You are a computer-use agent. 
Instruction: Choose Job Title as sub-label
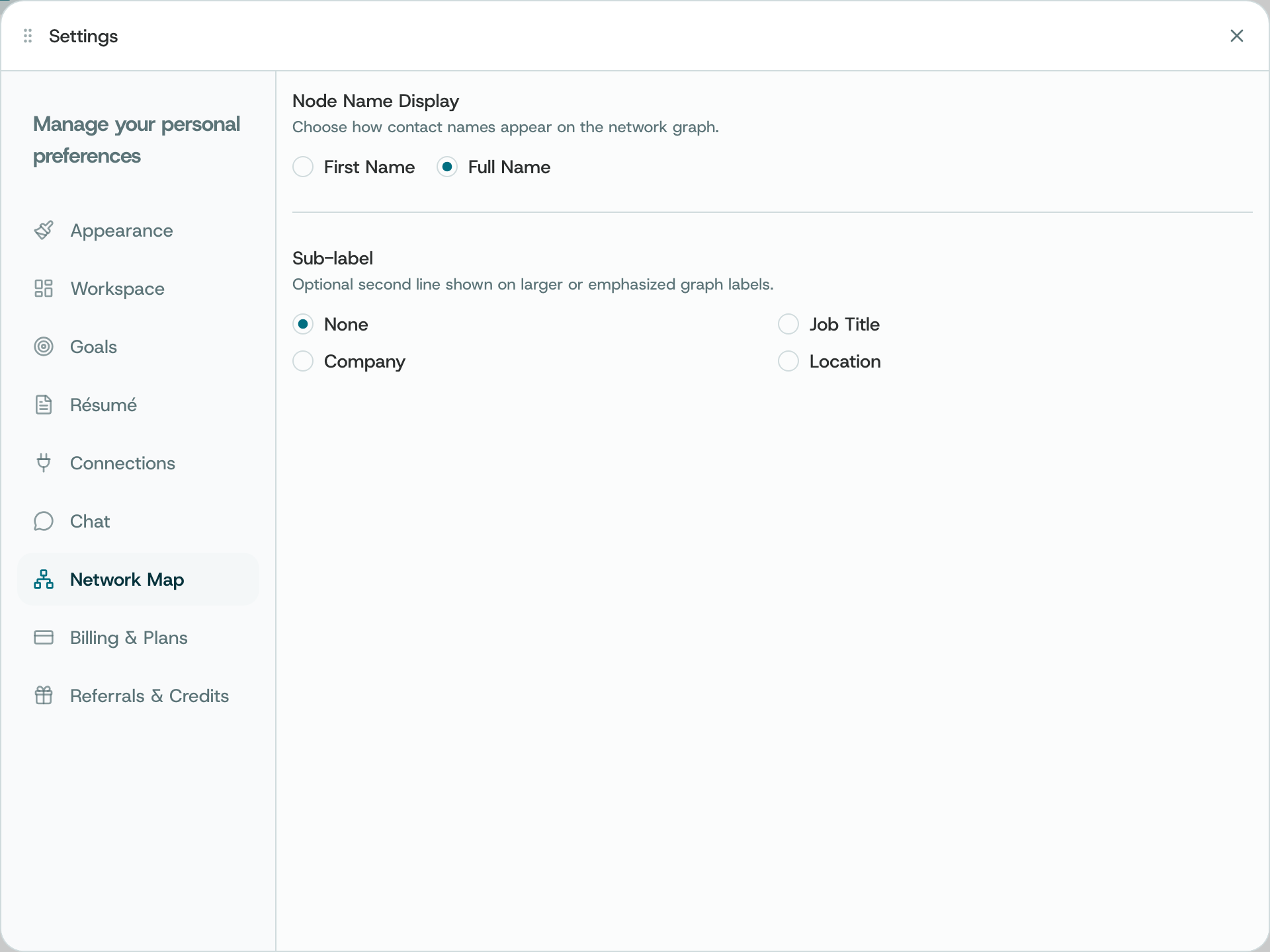788,325
